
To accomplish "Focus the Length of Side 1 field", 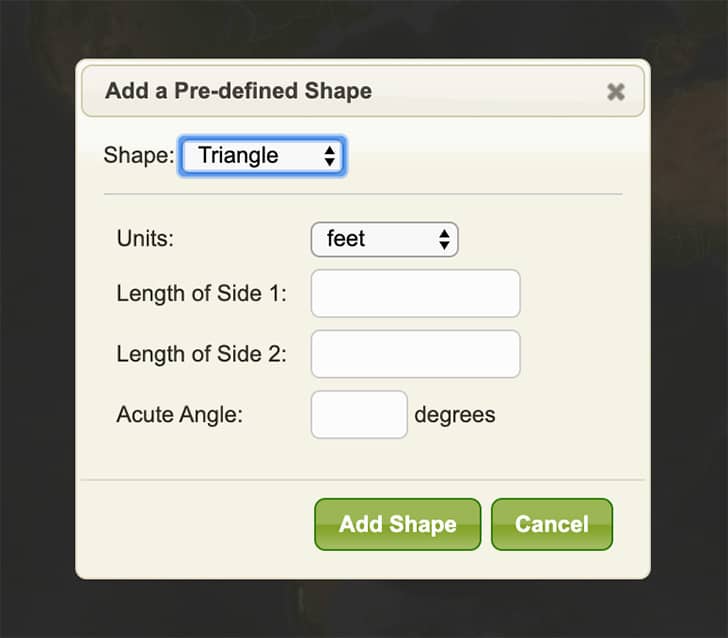I will pyautogui.click(x=416, y=293).
